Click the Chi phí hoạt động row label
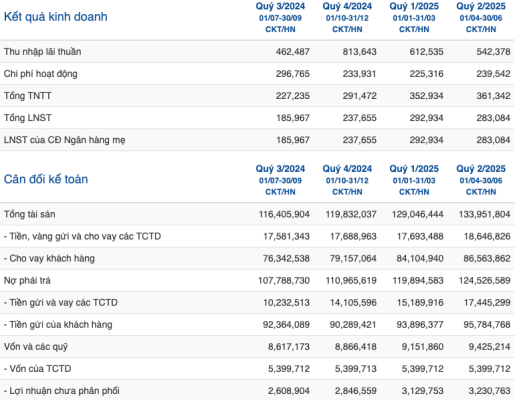 [x=41, y=74]
